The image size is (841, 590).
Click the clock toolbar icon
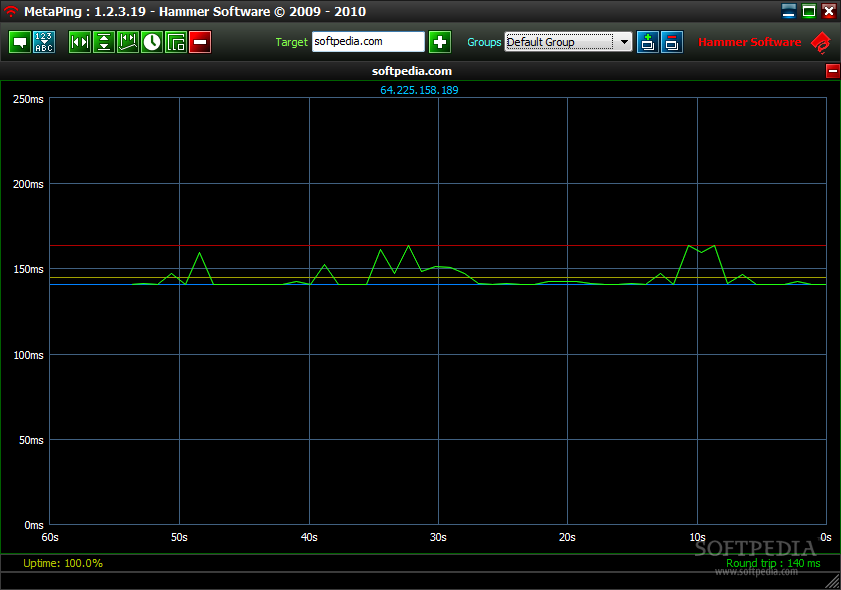[152, 42]
